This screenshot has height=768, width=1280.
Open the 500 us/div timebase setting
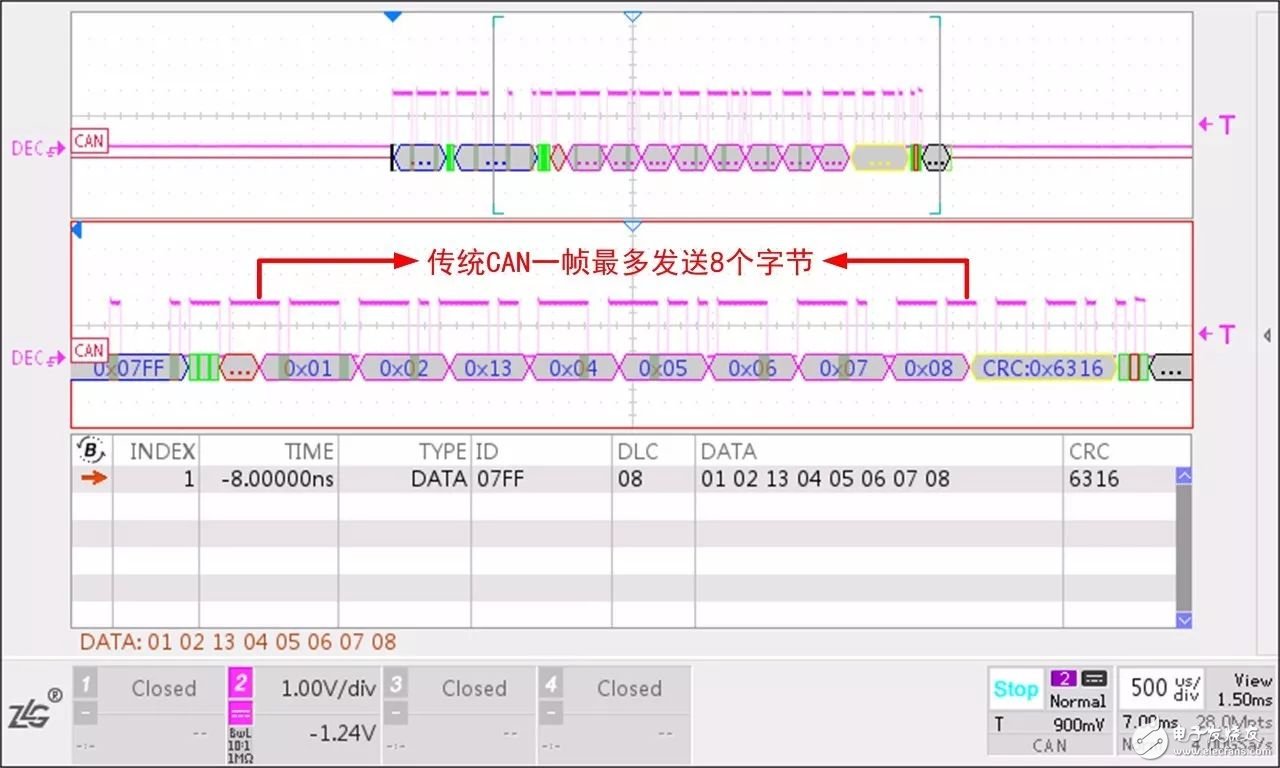(x=1160, y=687)
